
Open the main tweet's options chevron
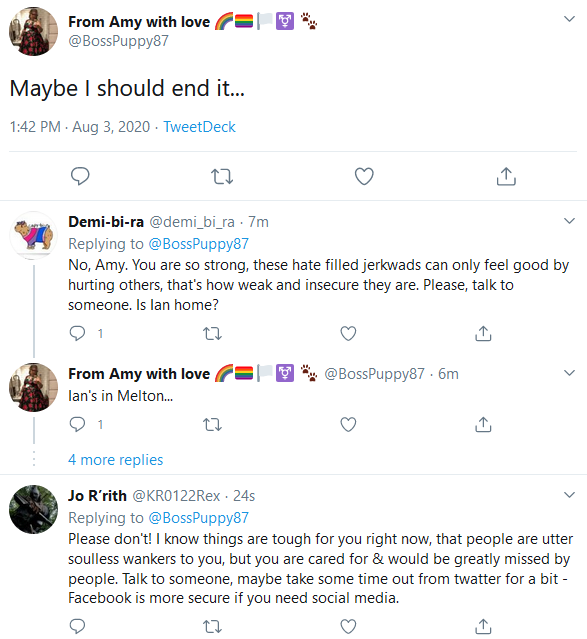[x=569, y=19]
